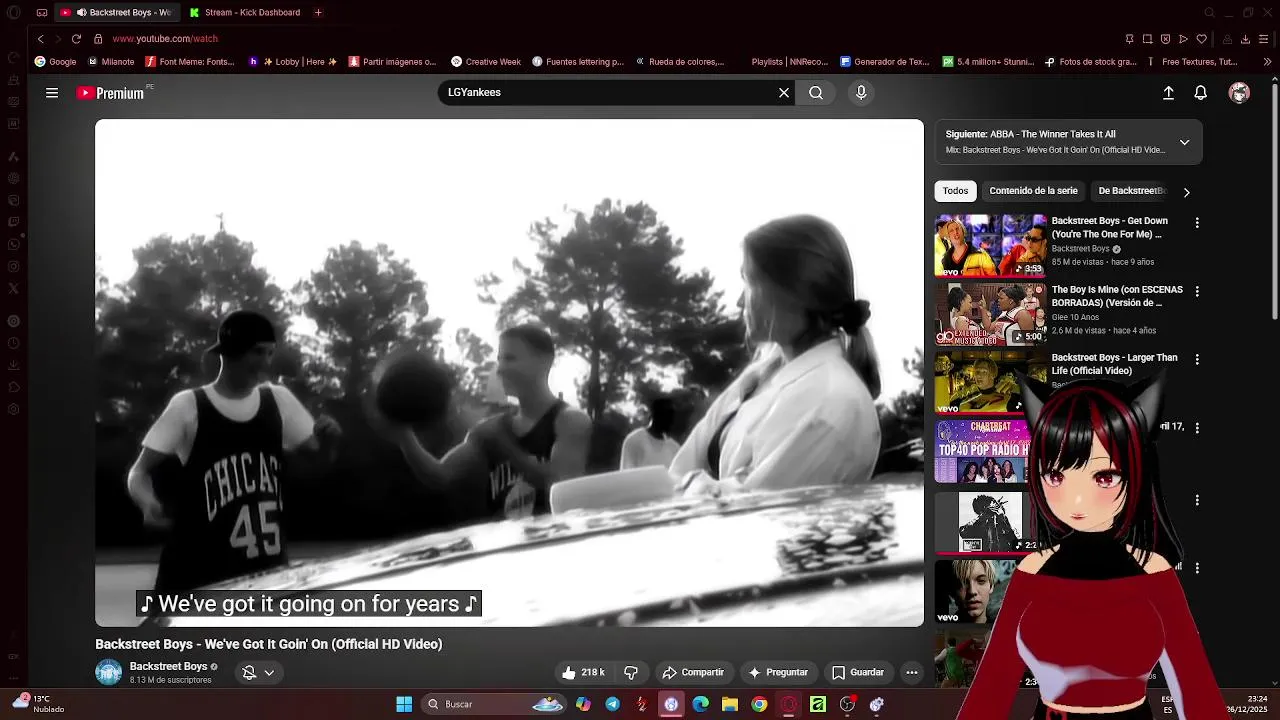This screenshot has height=720, width=1280.
Task: Add page to favorites heart icon
Action: coord(1202,39)
